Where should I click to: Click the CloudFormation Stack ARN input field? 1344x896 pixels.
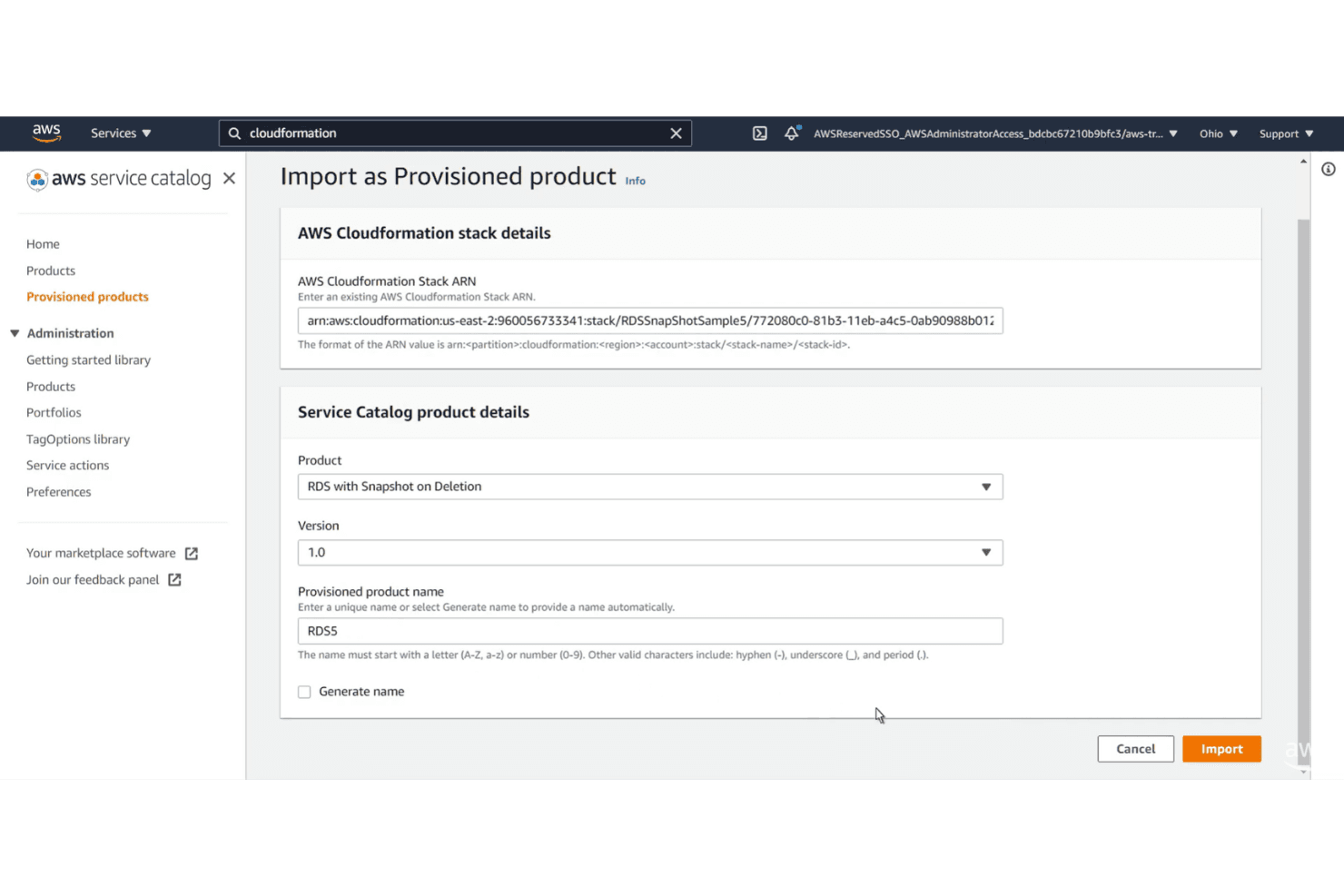tap(650, 321)
